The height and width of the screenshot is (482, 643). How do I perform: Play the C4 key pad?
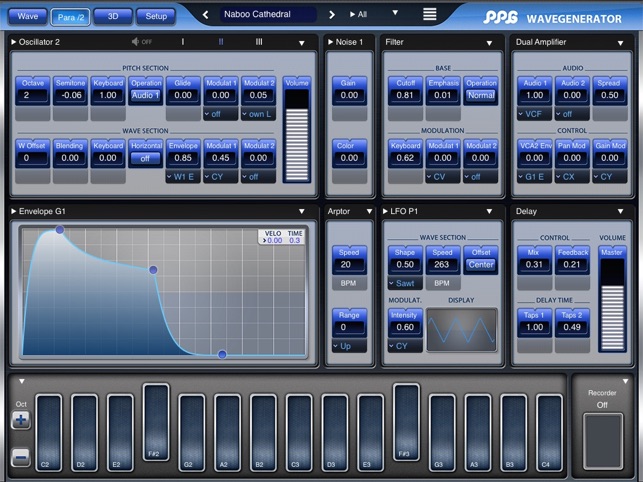[x=549, y=432]
